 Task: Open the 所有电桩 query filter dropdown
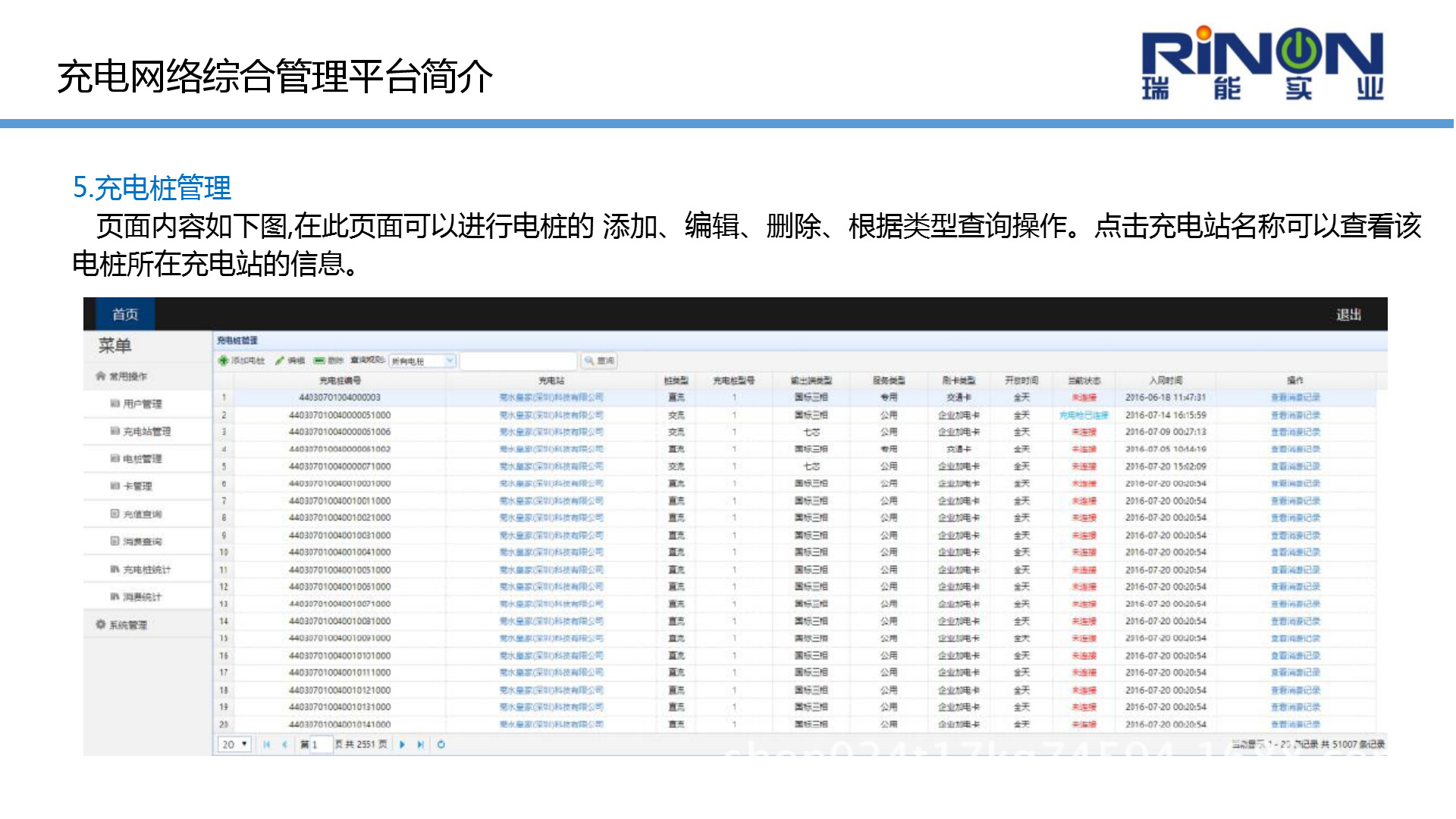tap(449, 361)
